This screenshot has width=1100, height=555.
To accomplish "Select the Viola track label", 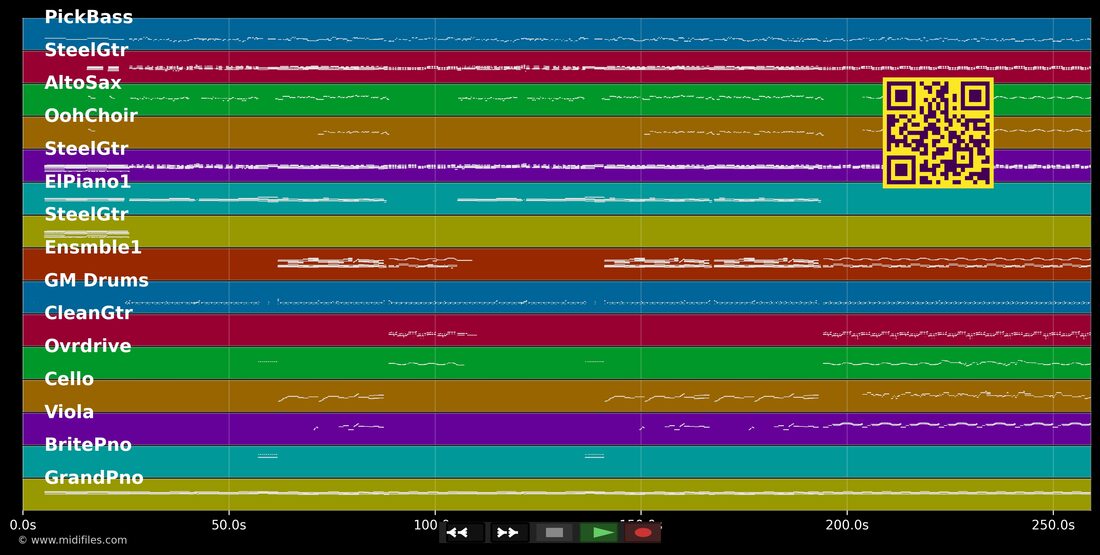I will (69, 412).
